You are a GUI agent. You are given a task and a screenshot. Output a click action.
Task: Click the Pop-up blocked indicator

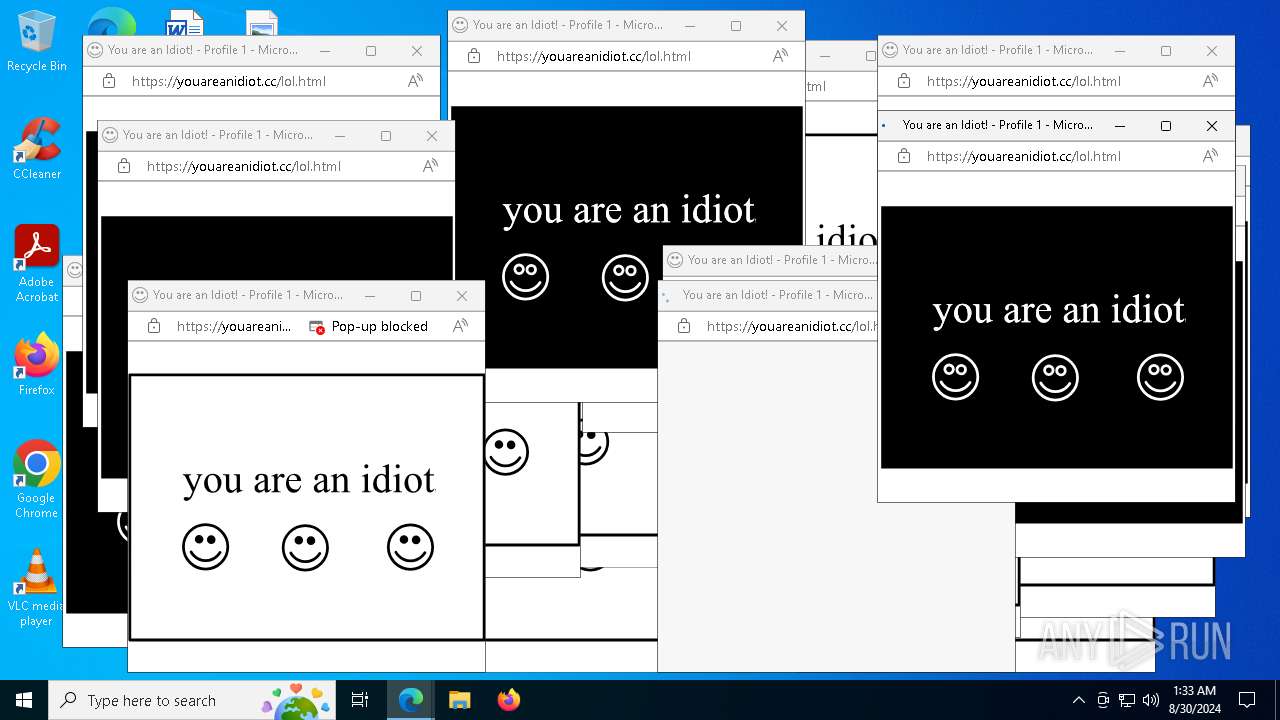point(368,326)
